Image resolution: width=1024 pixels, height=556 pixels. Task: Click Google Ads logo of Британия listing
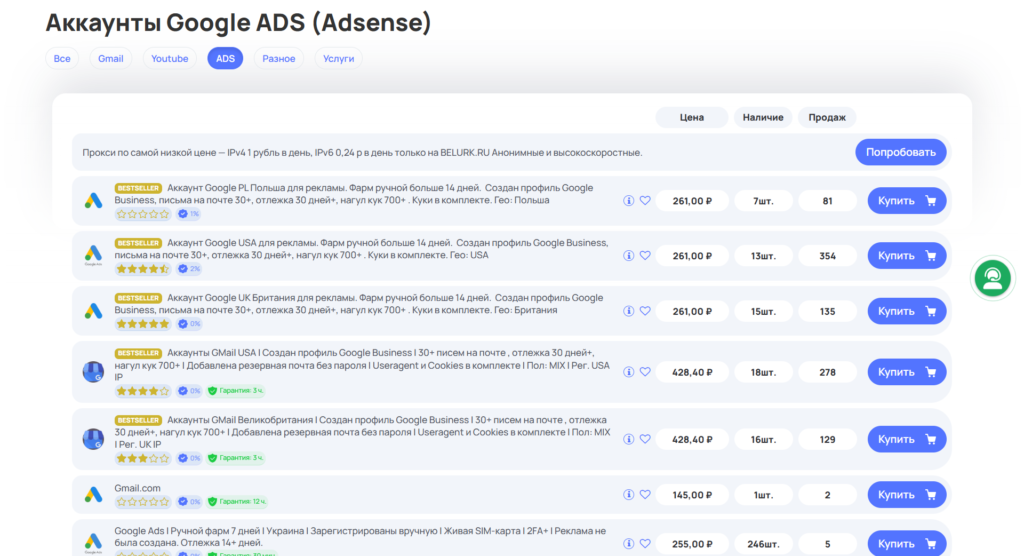(93, 311)
